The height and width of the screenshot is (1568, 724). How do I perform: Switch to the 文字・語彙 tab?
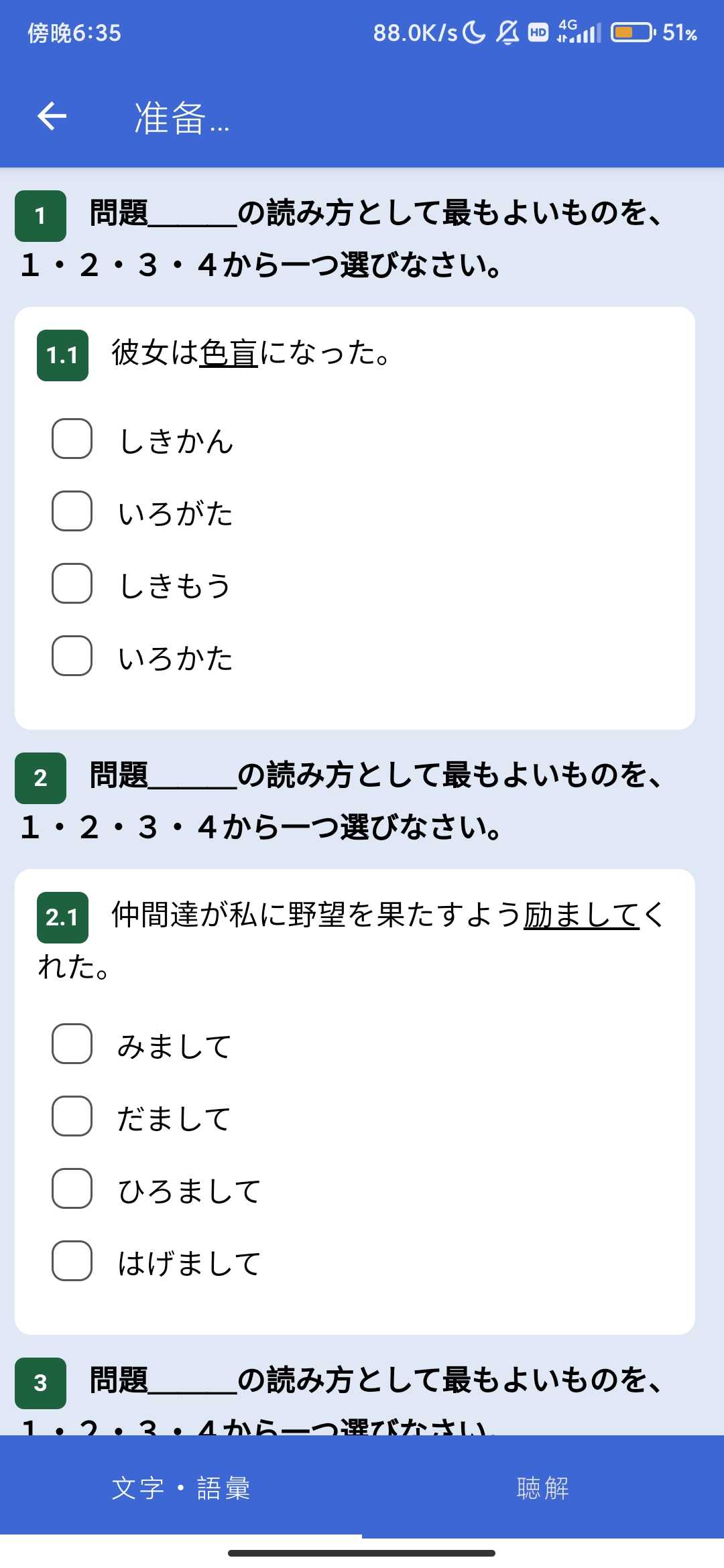[181, 1488]
